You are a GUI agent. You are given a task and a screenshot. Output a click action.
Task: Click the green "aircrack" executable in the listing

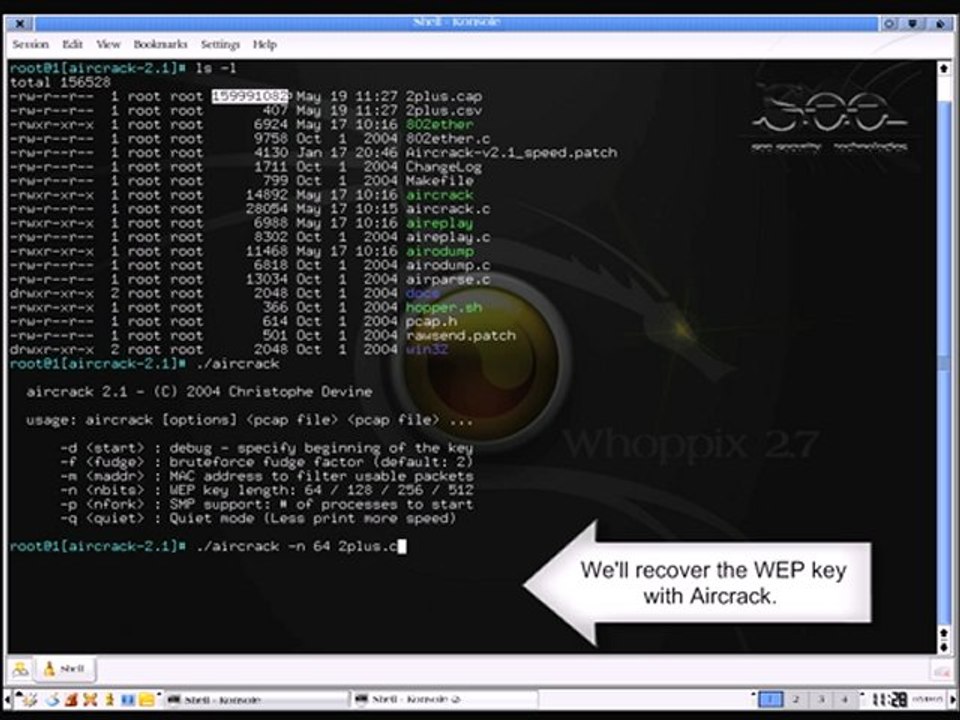[x=440, y=195]
